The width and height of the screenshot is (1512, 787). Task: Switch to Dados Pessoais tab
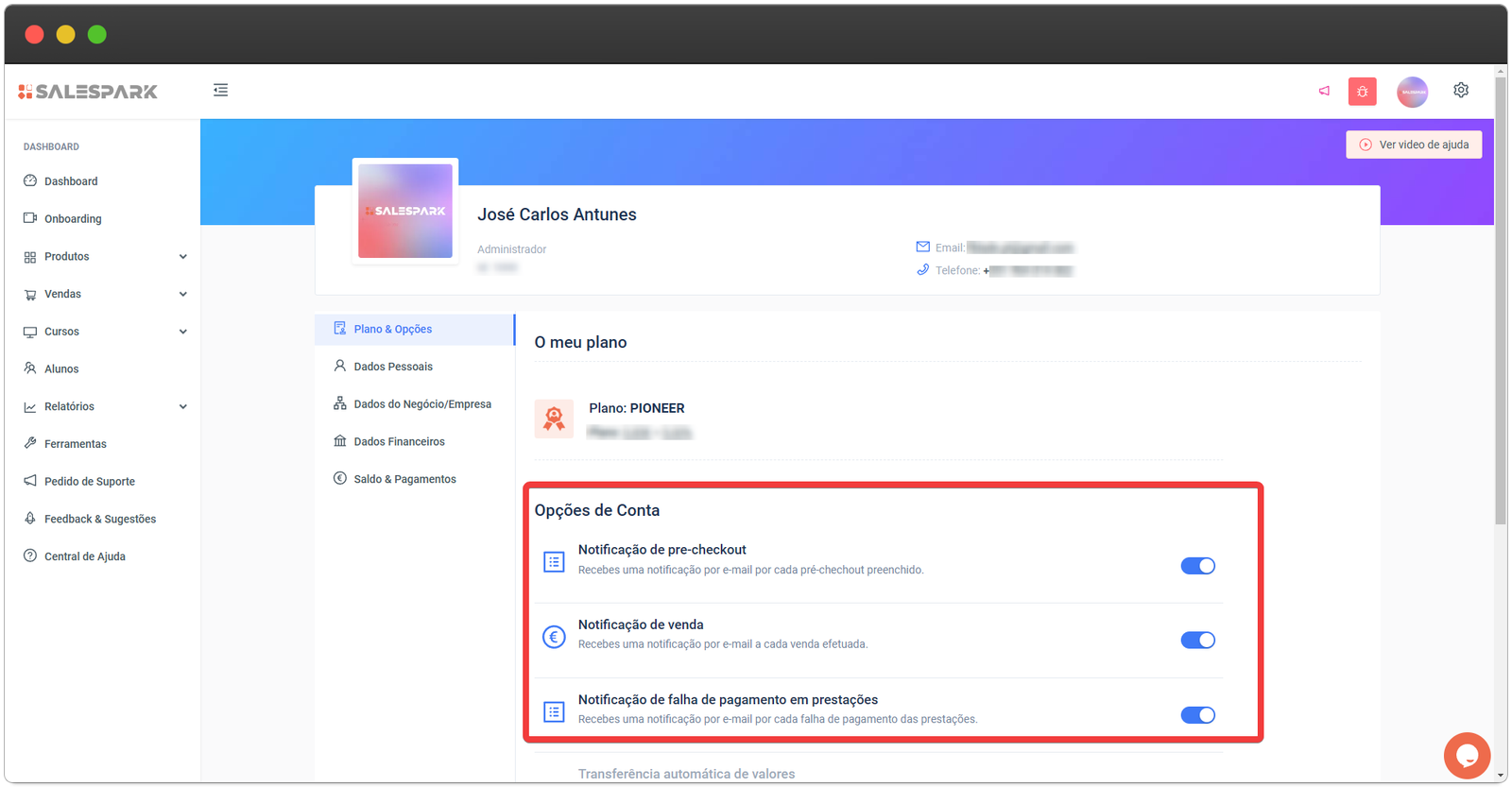[393, 367]
